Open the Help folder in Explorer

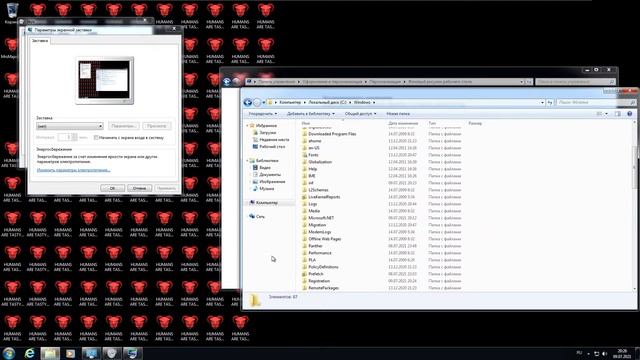(312, 169)
